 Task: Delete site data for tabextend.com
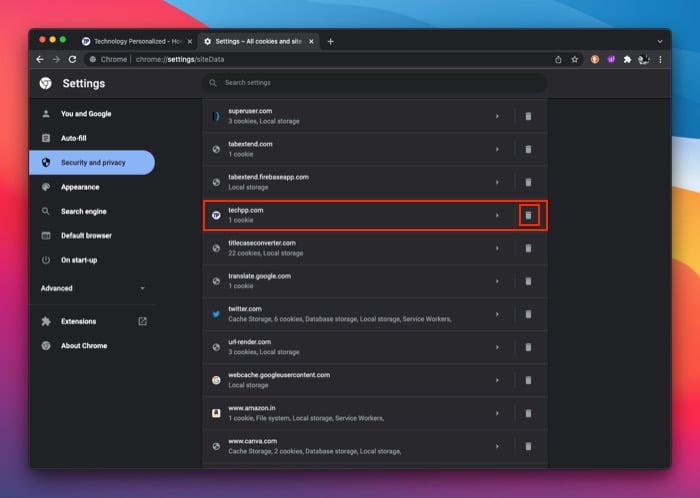[x=528, y=149]
